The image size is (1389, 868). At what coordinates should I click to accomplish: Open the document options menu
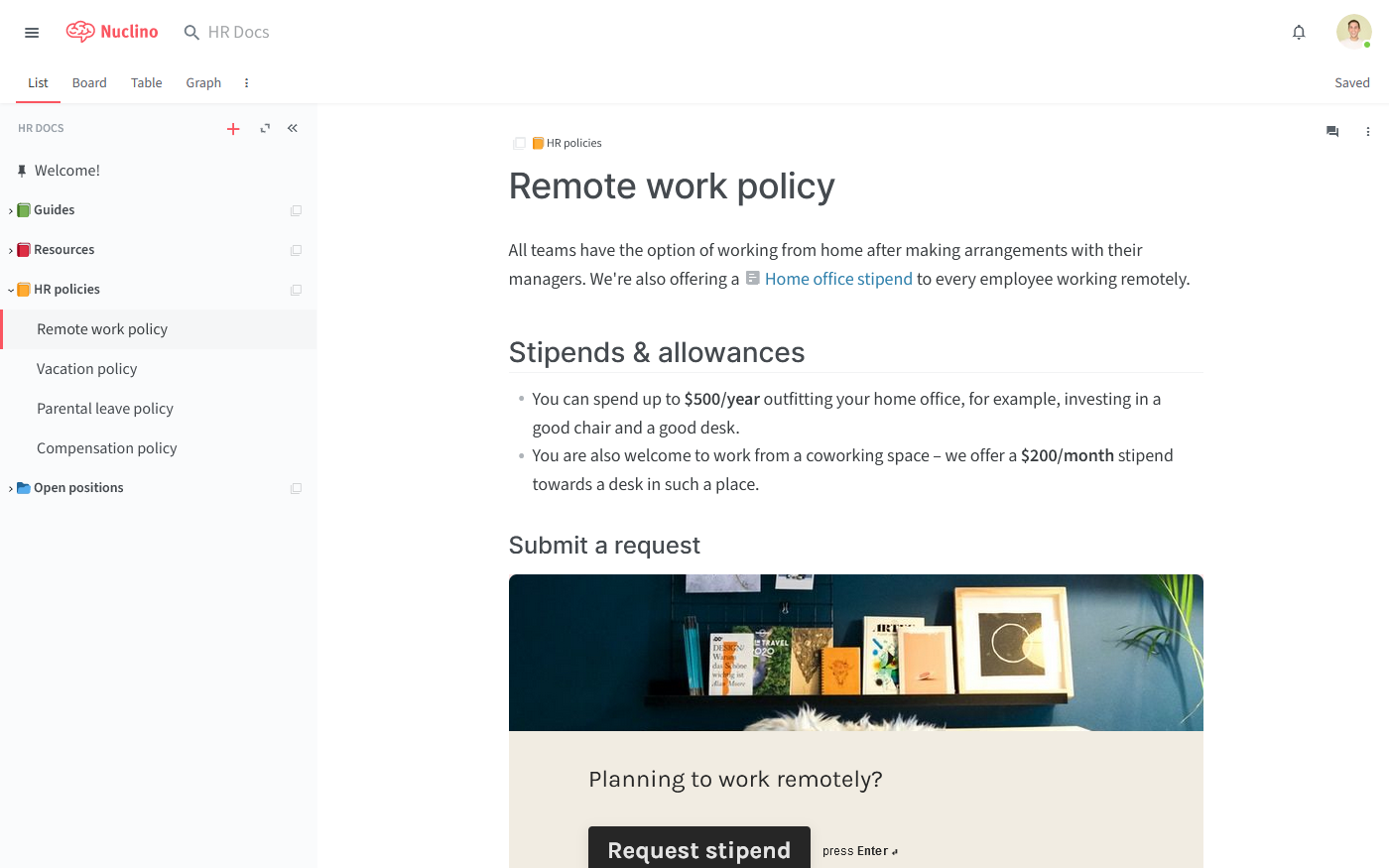pyautogui.click(x=1367, y=131)
